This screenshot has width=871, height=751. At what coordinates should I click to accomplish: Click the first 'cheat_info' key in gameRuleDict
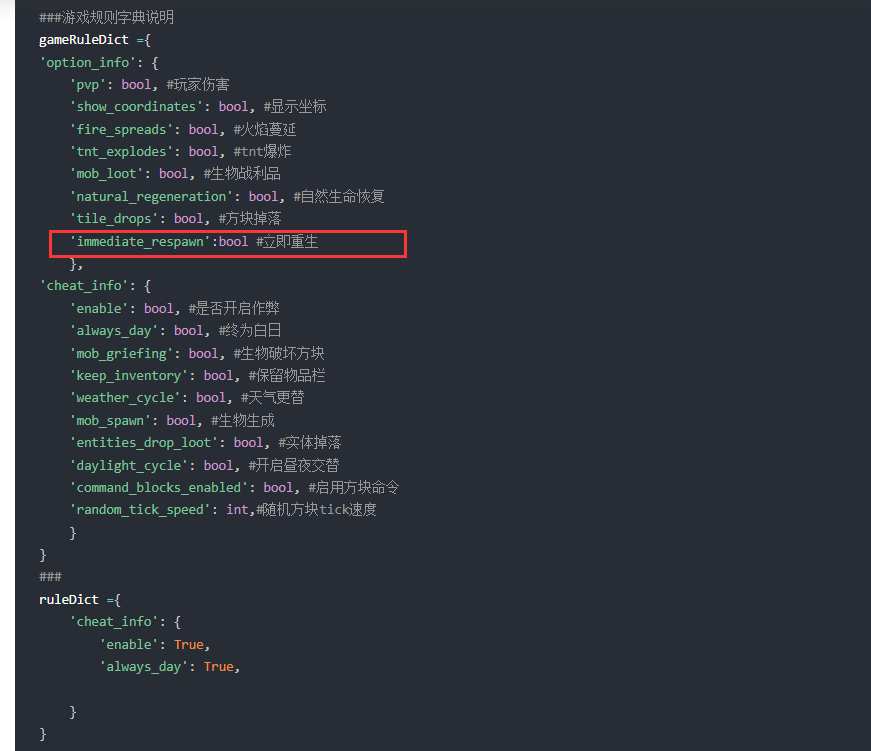84,286
